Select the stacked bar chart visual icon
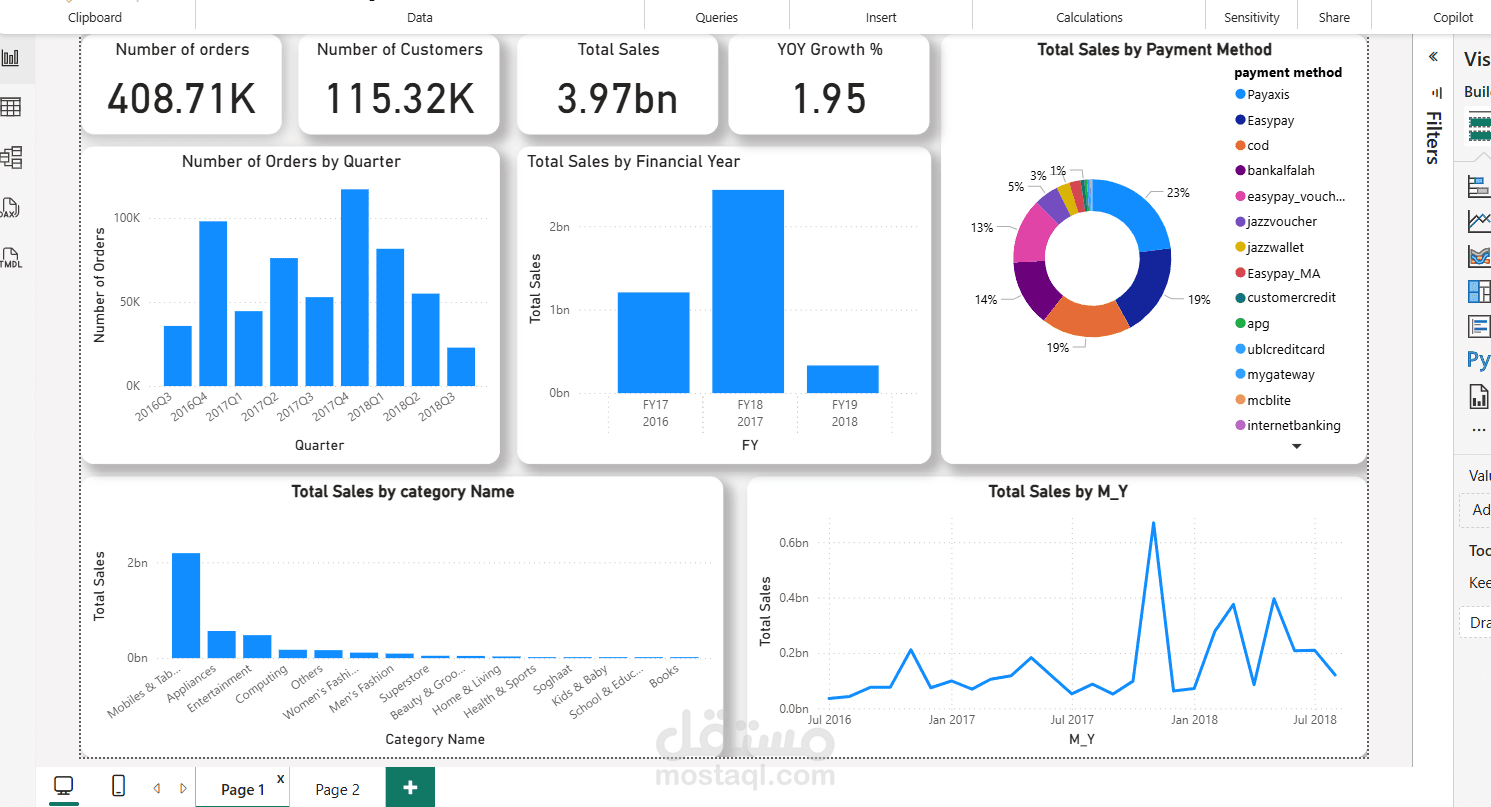Viewport: 1491px width, 807px height. pos(1477,186)
